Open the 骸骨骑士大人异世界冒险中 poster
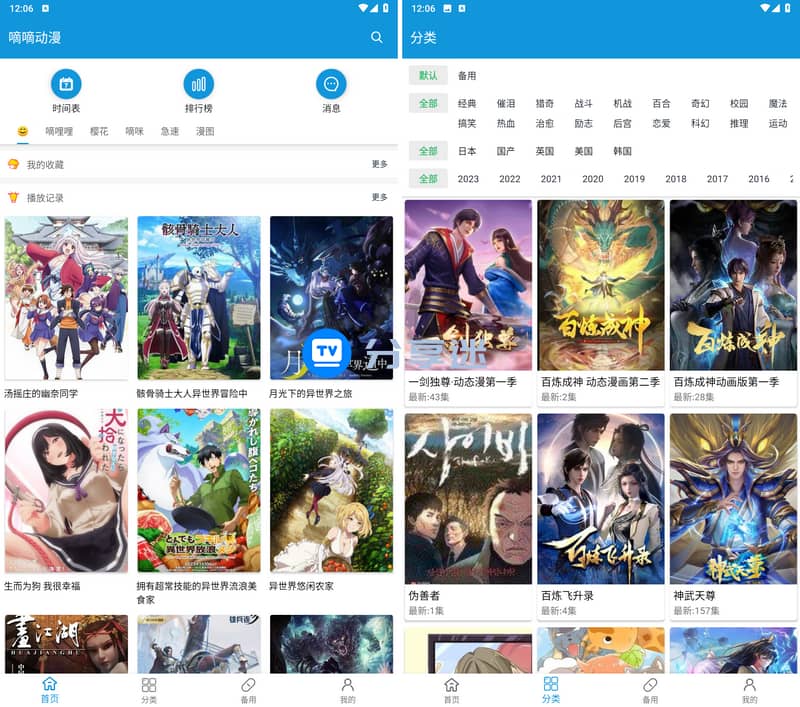 (199, 297)
